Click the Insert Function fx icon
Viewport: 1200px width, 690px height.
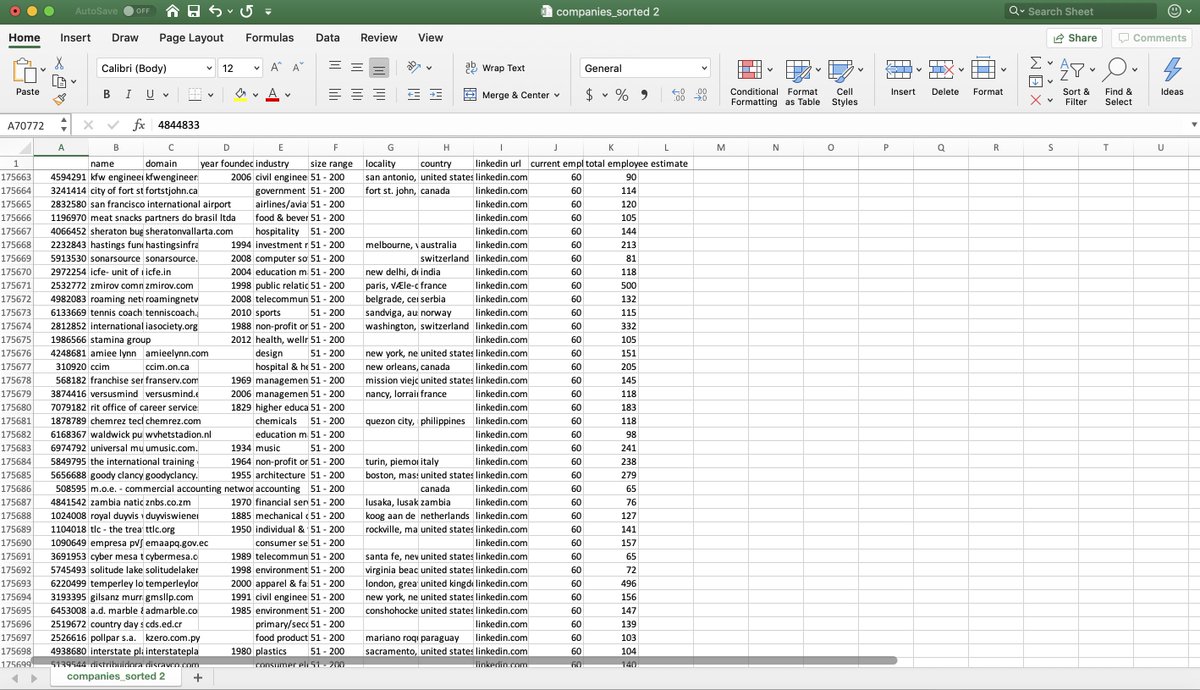coord(139,126)
